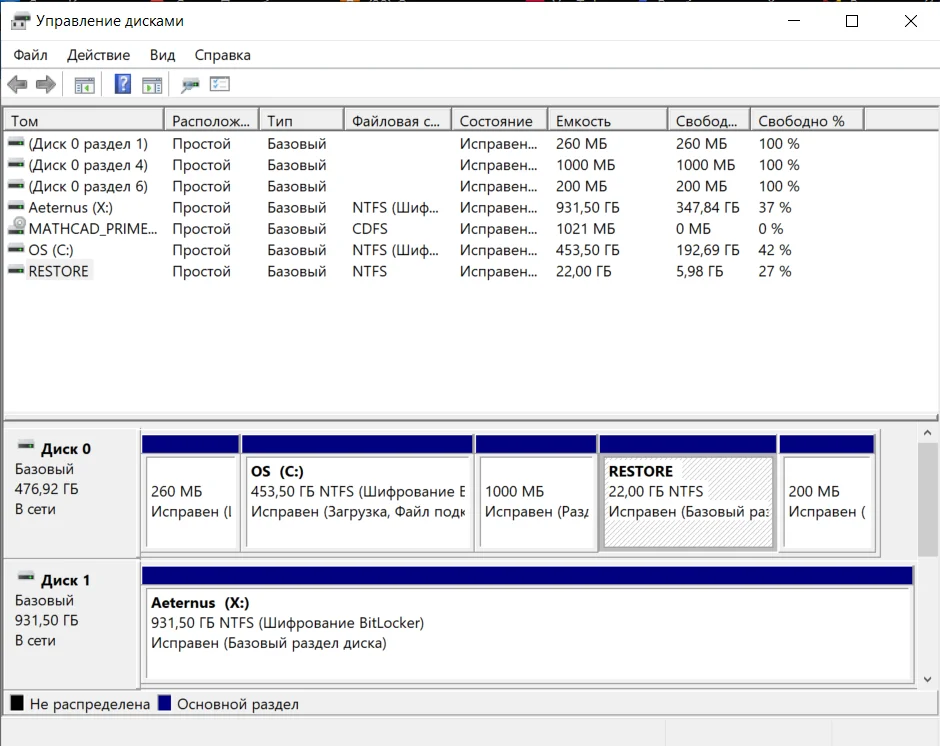Open the Вид menu
This screenshot has height=746, width=940.
(x=162, y=55)
